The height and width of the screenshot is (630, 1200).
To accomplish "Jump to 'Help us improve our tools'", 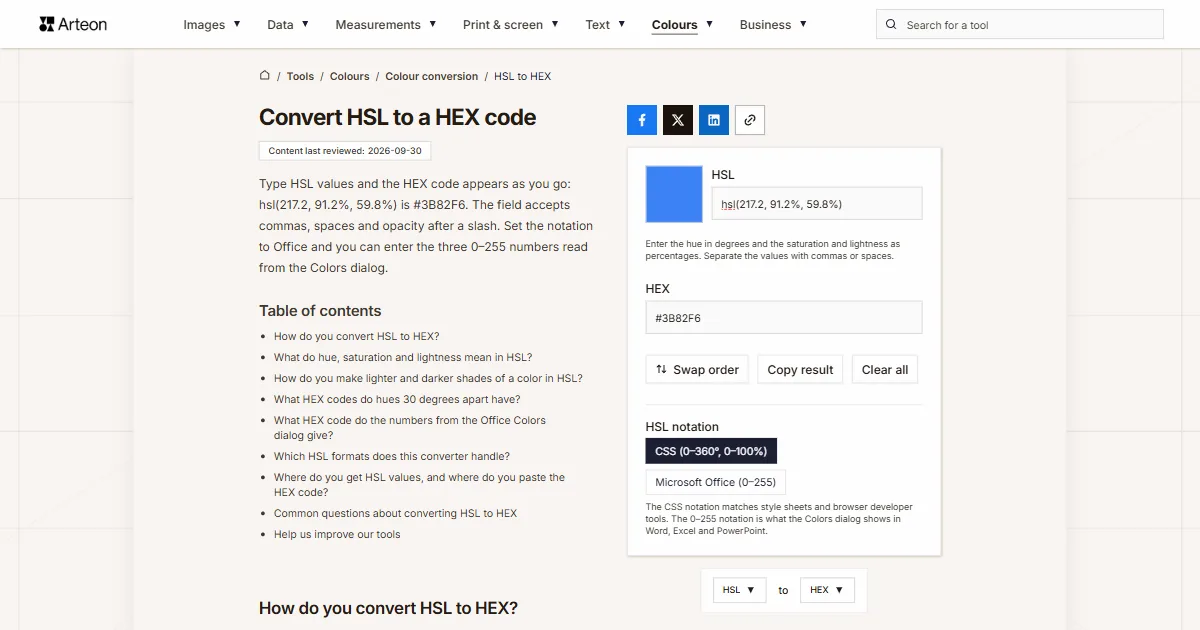I will pyautogui.click(x=337, y=534).
